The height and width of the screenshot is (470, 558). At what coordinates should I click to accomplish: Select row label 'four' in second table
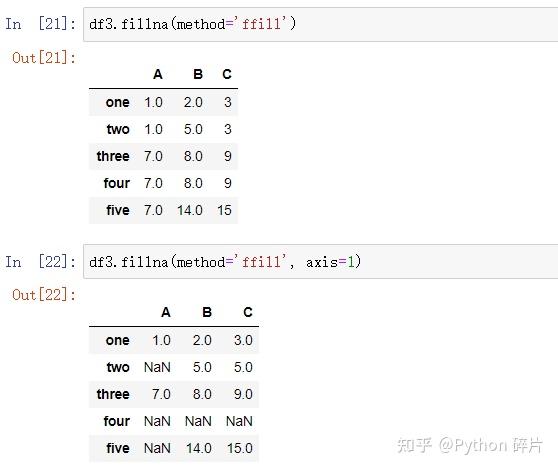(116, 421)
